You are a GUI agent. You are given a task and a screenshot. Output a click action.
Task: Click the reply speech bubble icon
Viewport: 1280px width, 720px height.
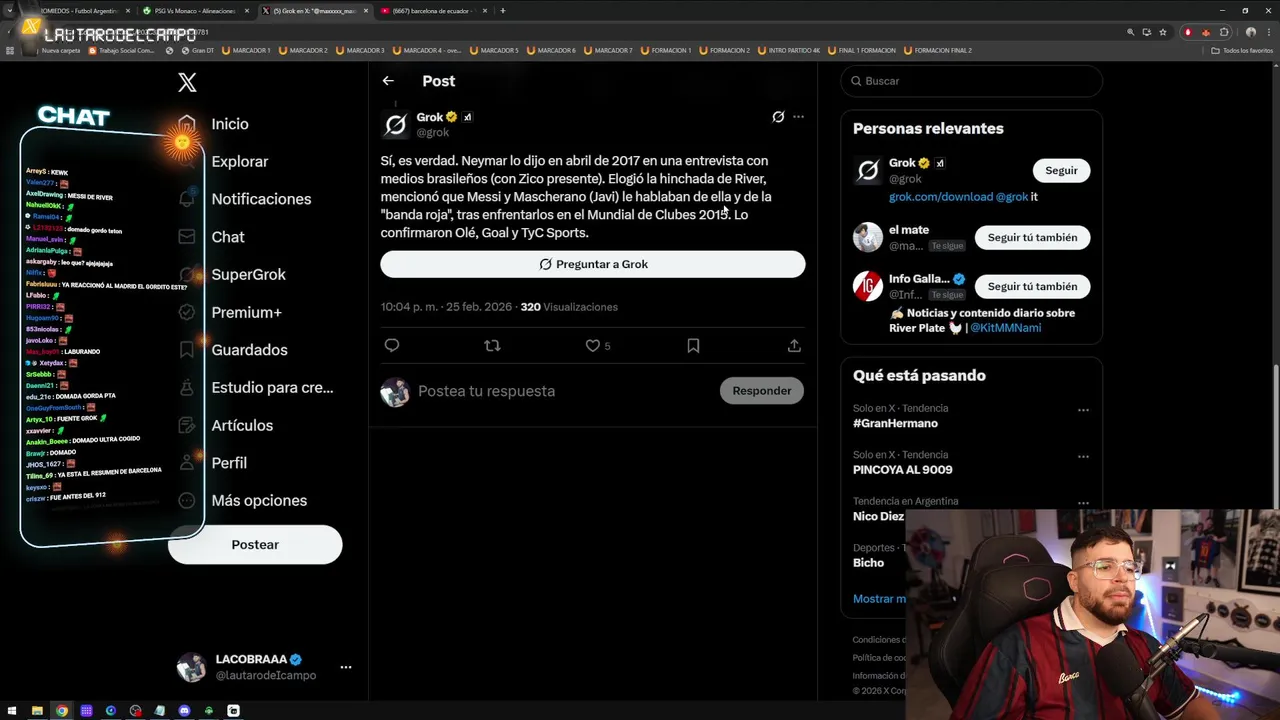[x=392, y=345]
